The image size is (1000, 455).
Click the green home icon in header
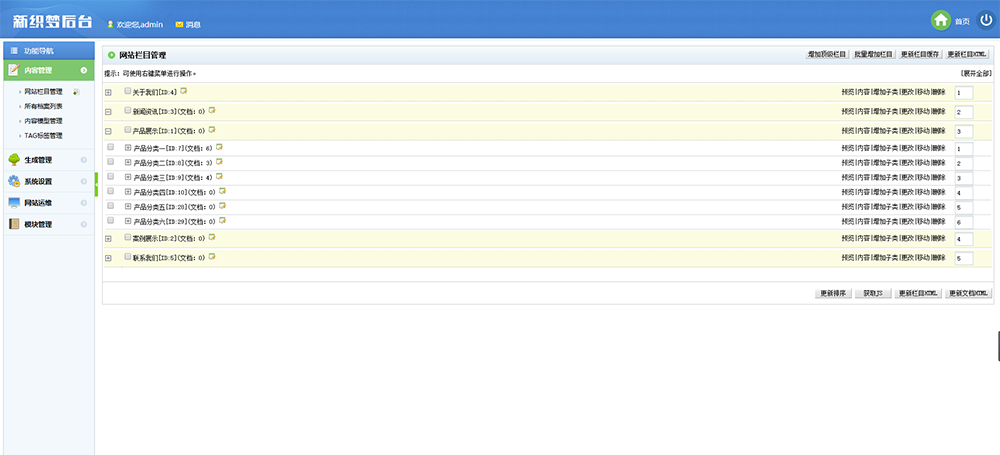pos(940,20)
